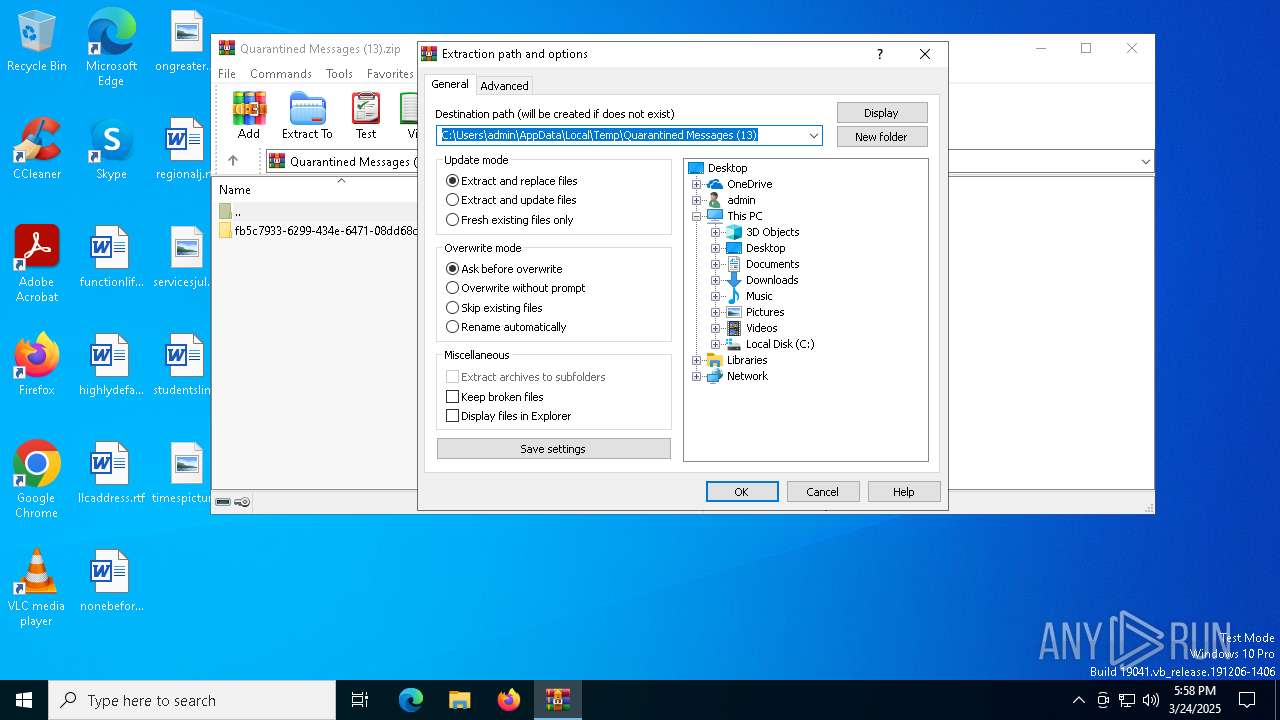
Task: Select Fresh existing files only option
Action: [x=510, y=220]
